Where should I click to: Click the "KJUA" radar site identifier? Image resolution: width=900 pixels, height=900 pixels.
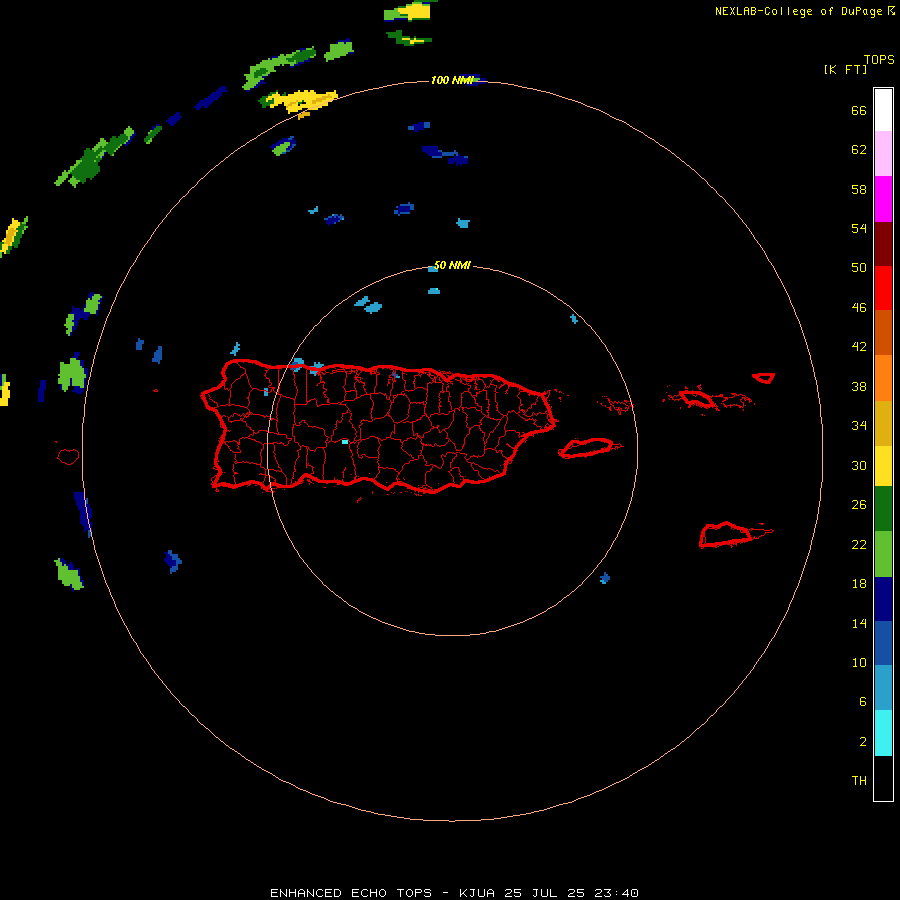476,893
